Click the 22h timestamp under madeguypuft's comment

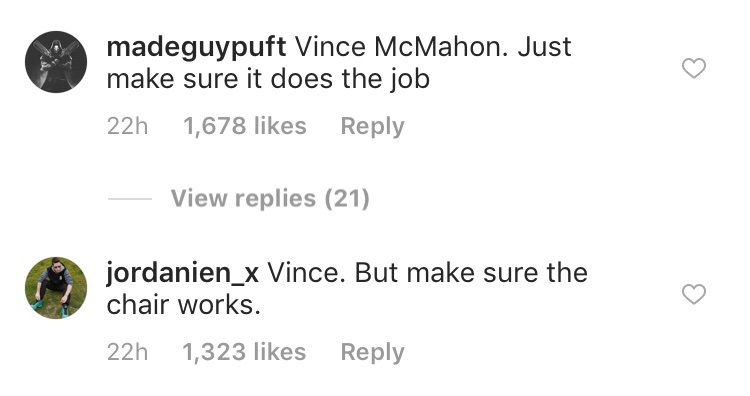pyautogui.click(x=127, y=126)
